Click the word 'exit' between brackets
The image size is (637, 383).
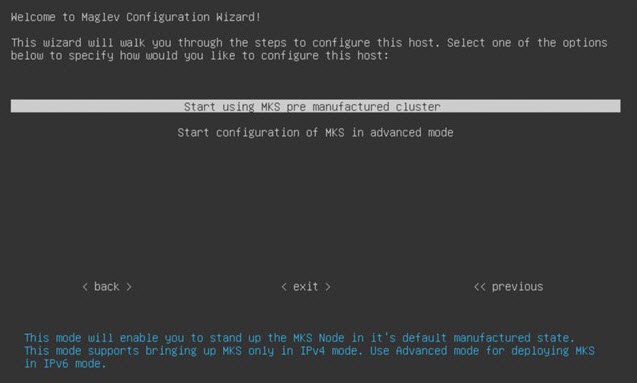(306, 287)
